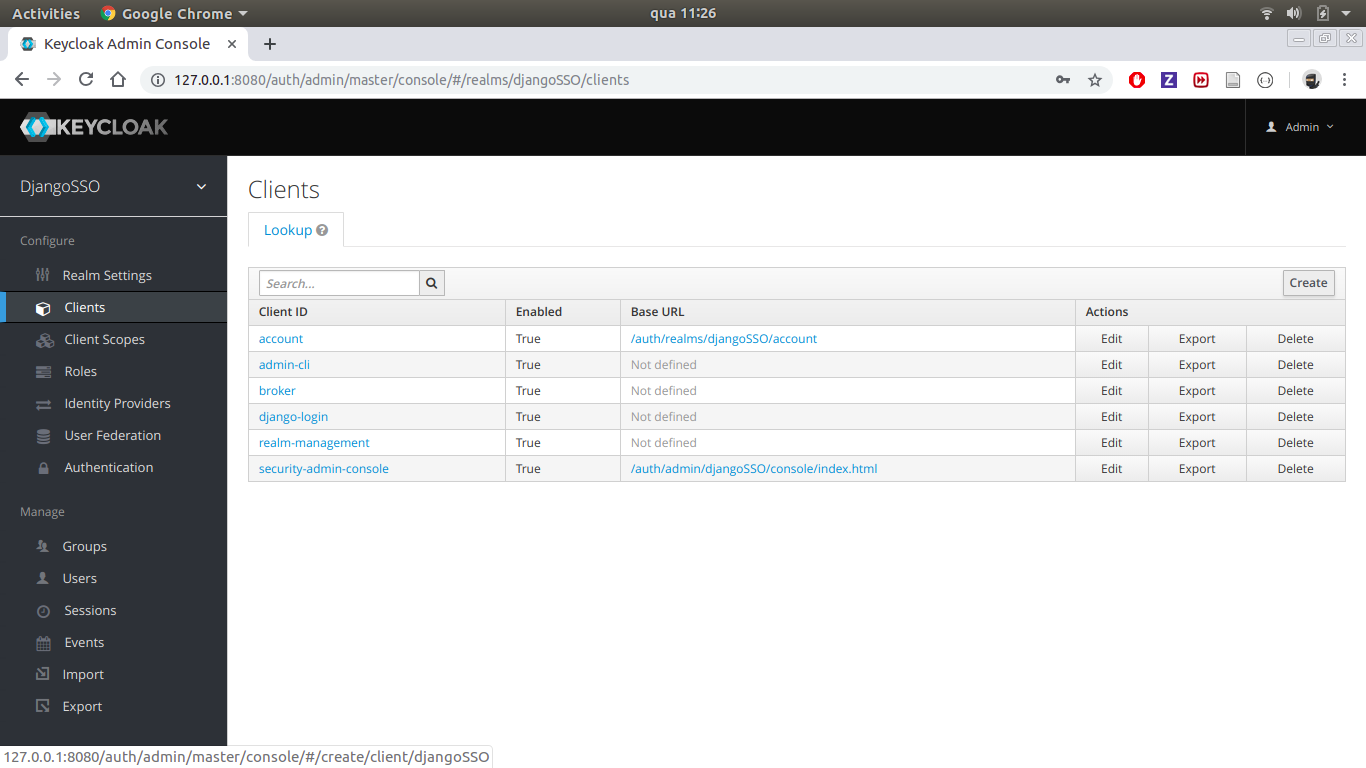Focus the clients Search field
Viewport: 1366px width, 768px height.
[x=339, y=283]
